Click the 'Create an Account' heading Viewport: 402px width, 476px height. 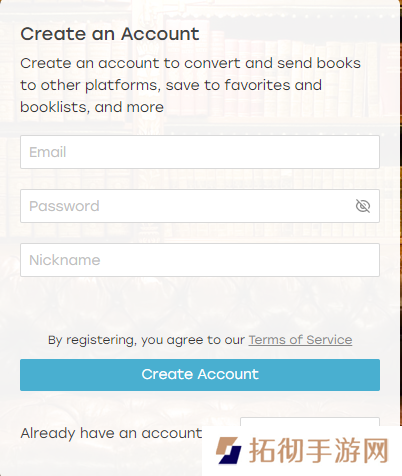(x=110, y=34)
